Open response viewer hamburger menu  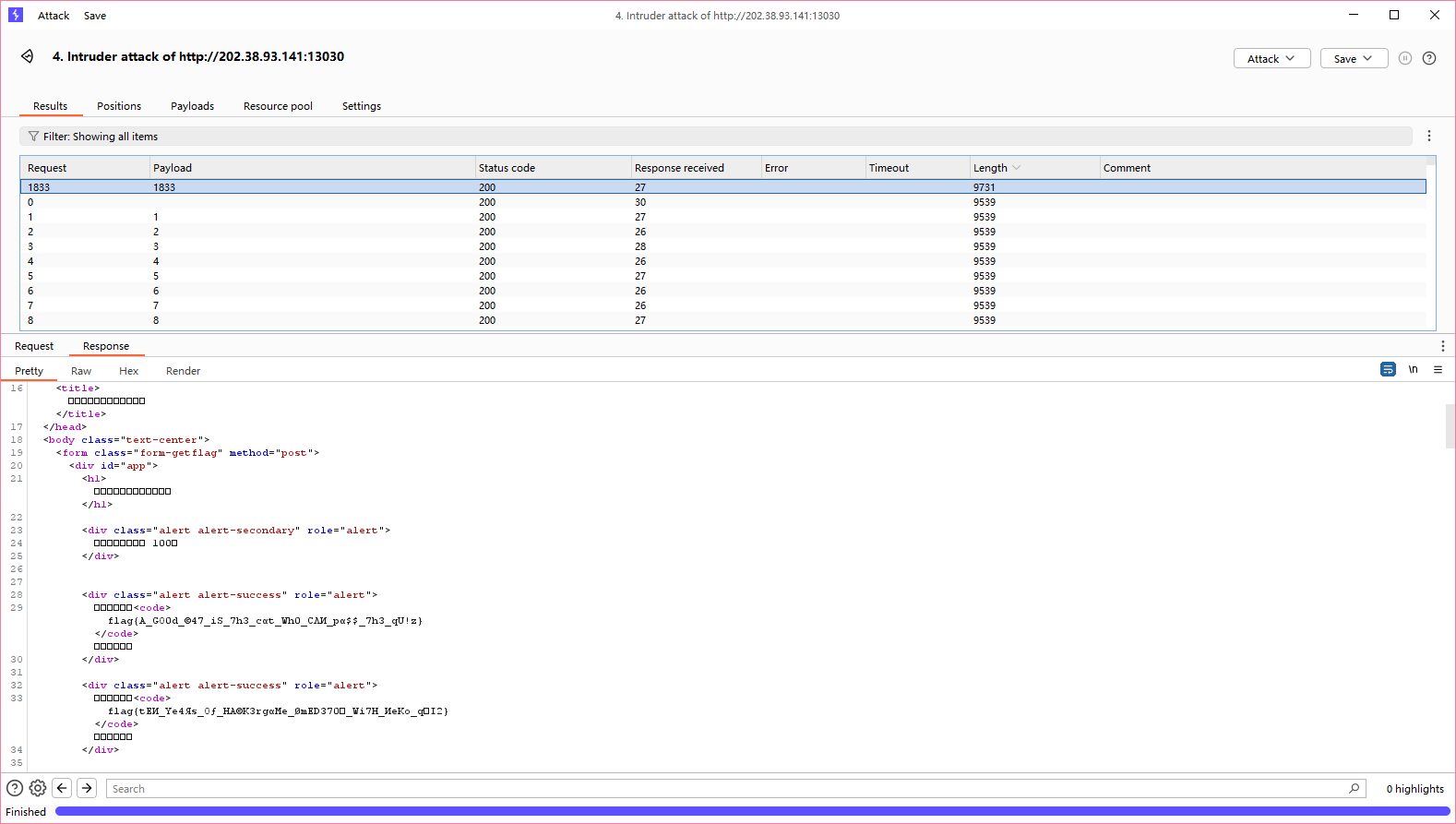click(x=1438, y=369)
